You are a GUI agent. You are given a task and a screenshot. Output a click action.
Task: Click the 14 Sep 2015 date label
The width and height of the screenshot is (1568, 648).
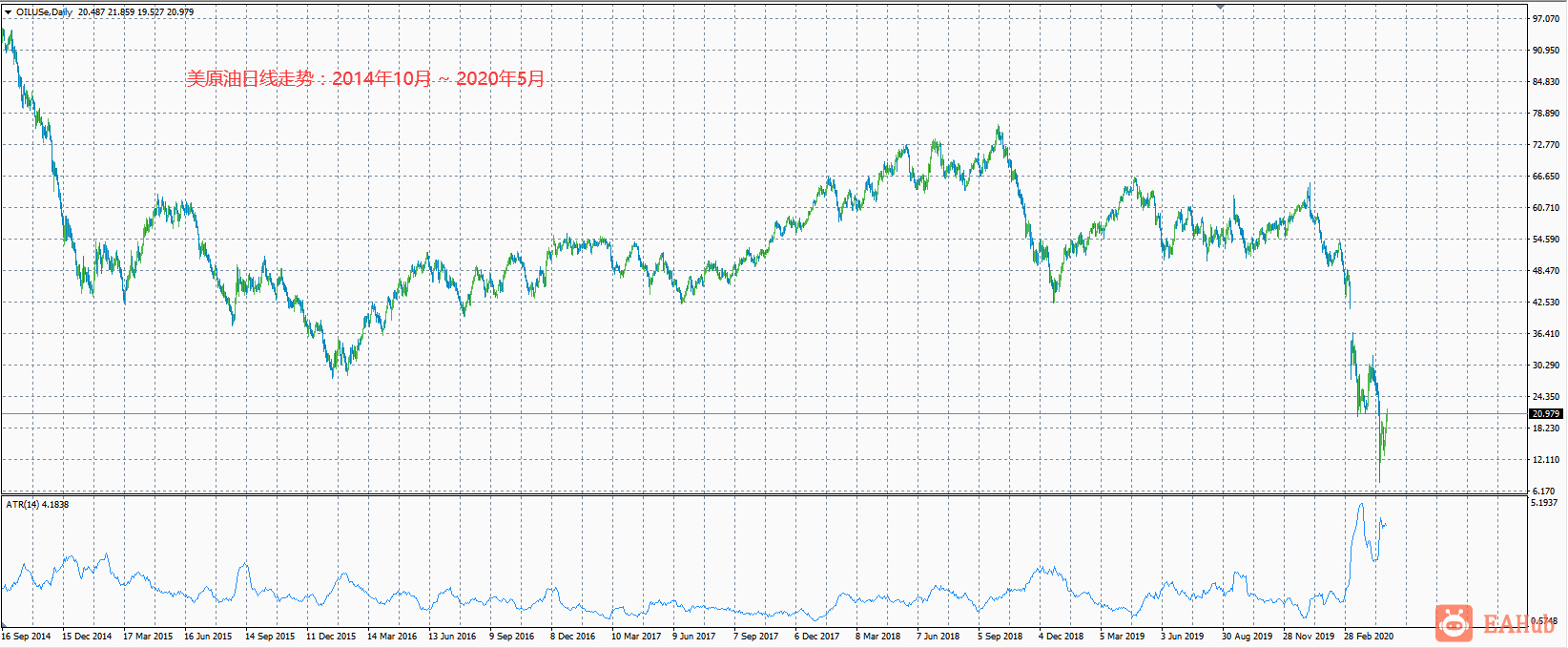click(x=270, y=636)
